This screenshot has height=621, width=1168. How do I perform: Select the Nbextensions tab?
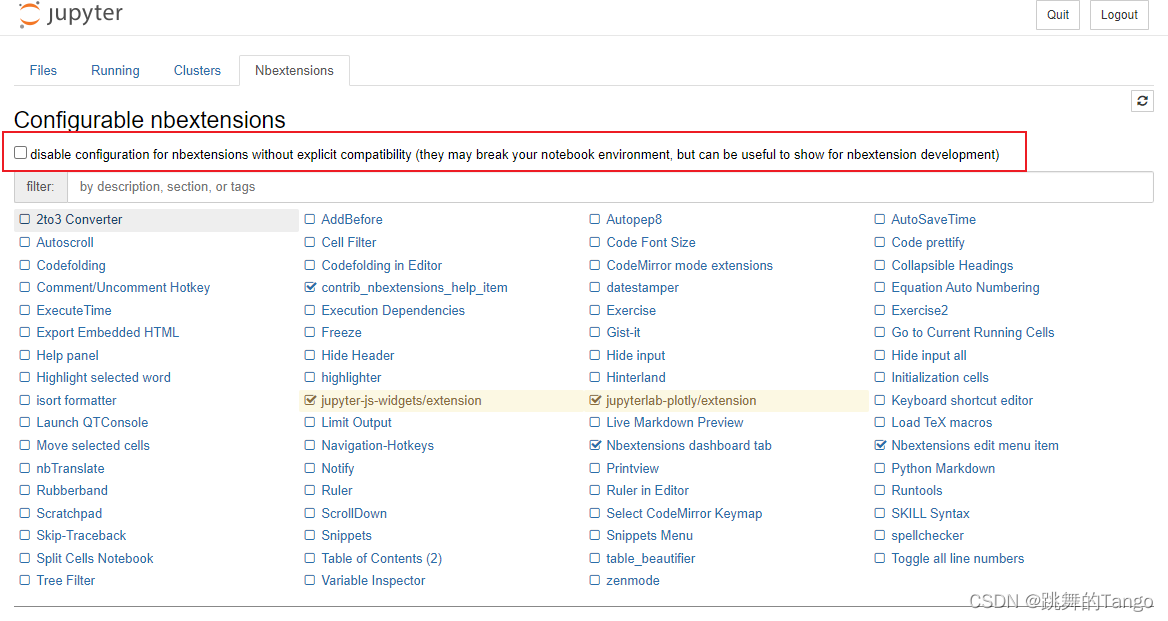pyautogui.click(x=294, y=70)
